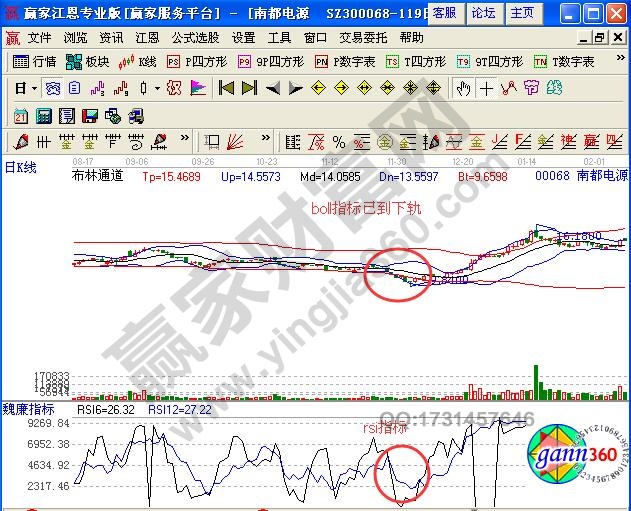
Task: Jump to last bar with the skip-forward icon
Action: 249,88
